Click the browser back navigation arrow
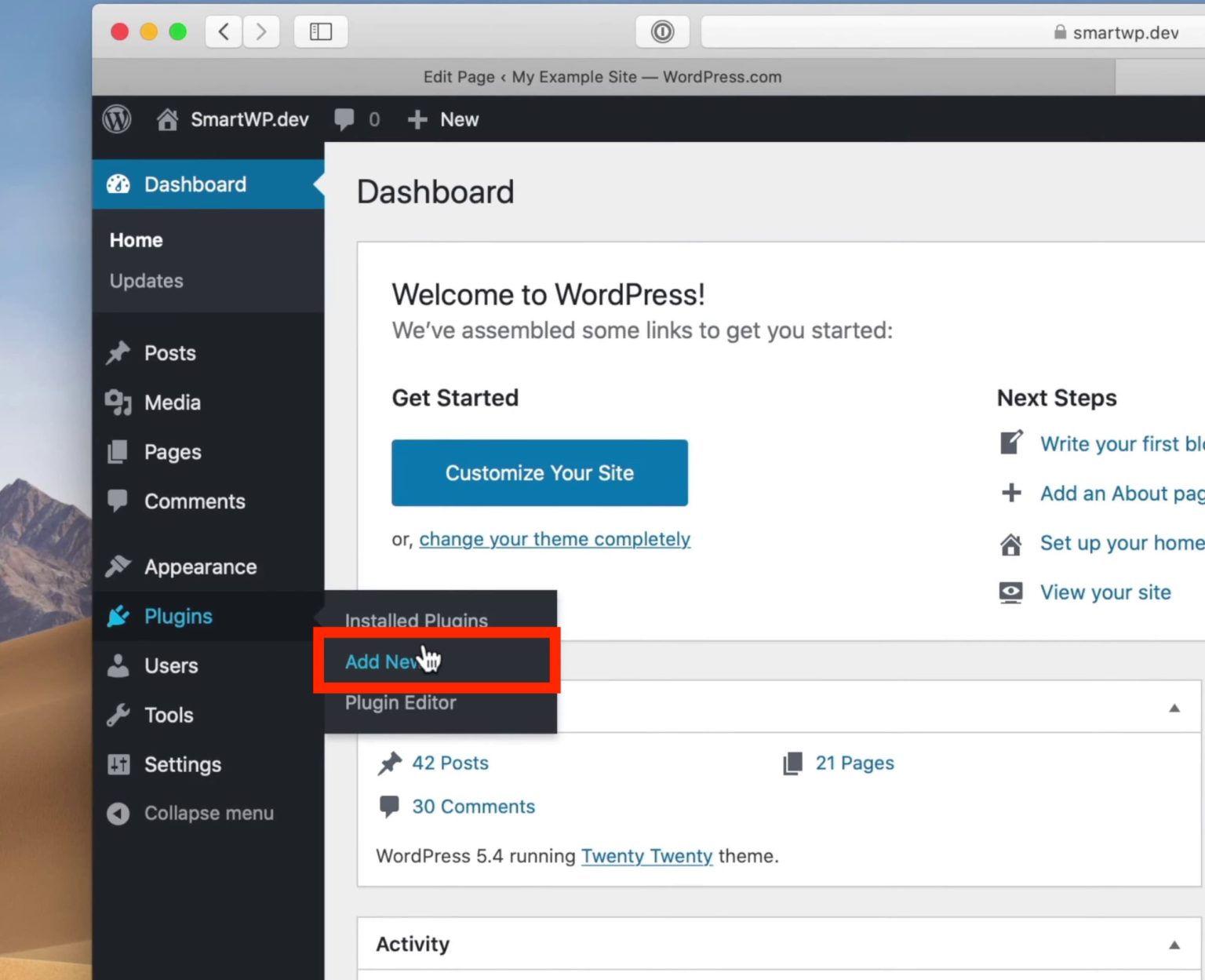This screenshot has height=980, width=1205. pos(223,31)
